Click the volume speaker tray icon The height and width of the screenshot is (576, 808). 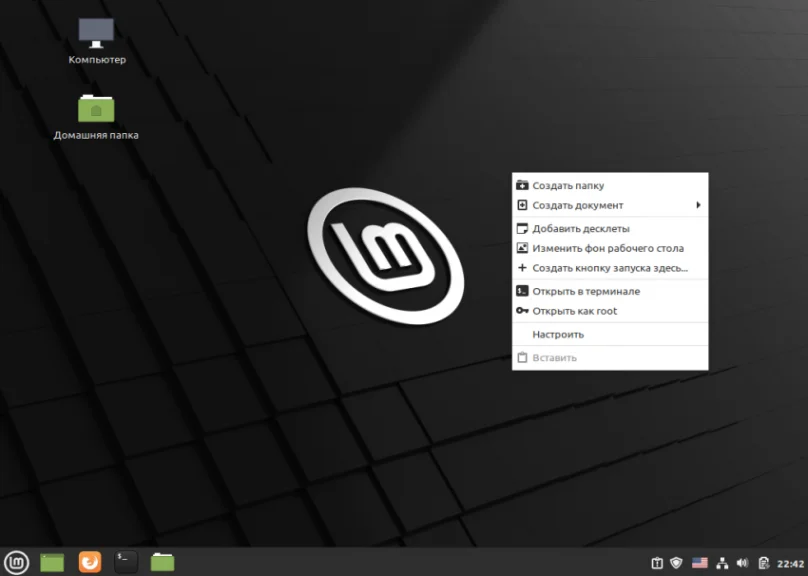[x=742, y=563]
